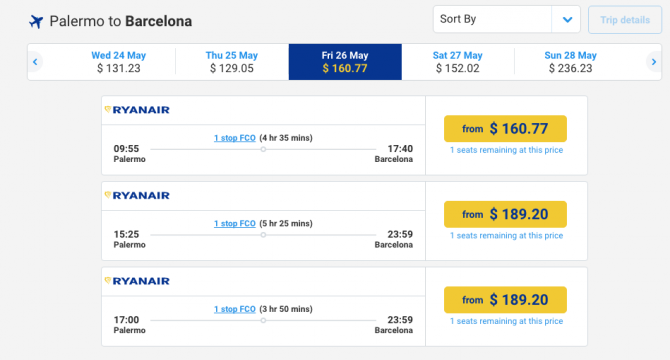Choose $189.20 fare for 15:25 flight
The image size is (670, 360).
tap(505, 214)
